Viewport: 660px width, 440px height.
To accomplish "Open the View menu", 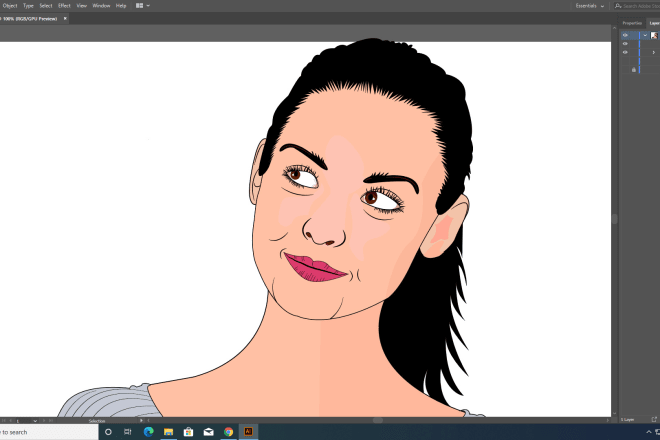I will [x=81, y=6].
